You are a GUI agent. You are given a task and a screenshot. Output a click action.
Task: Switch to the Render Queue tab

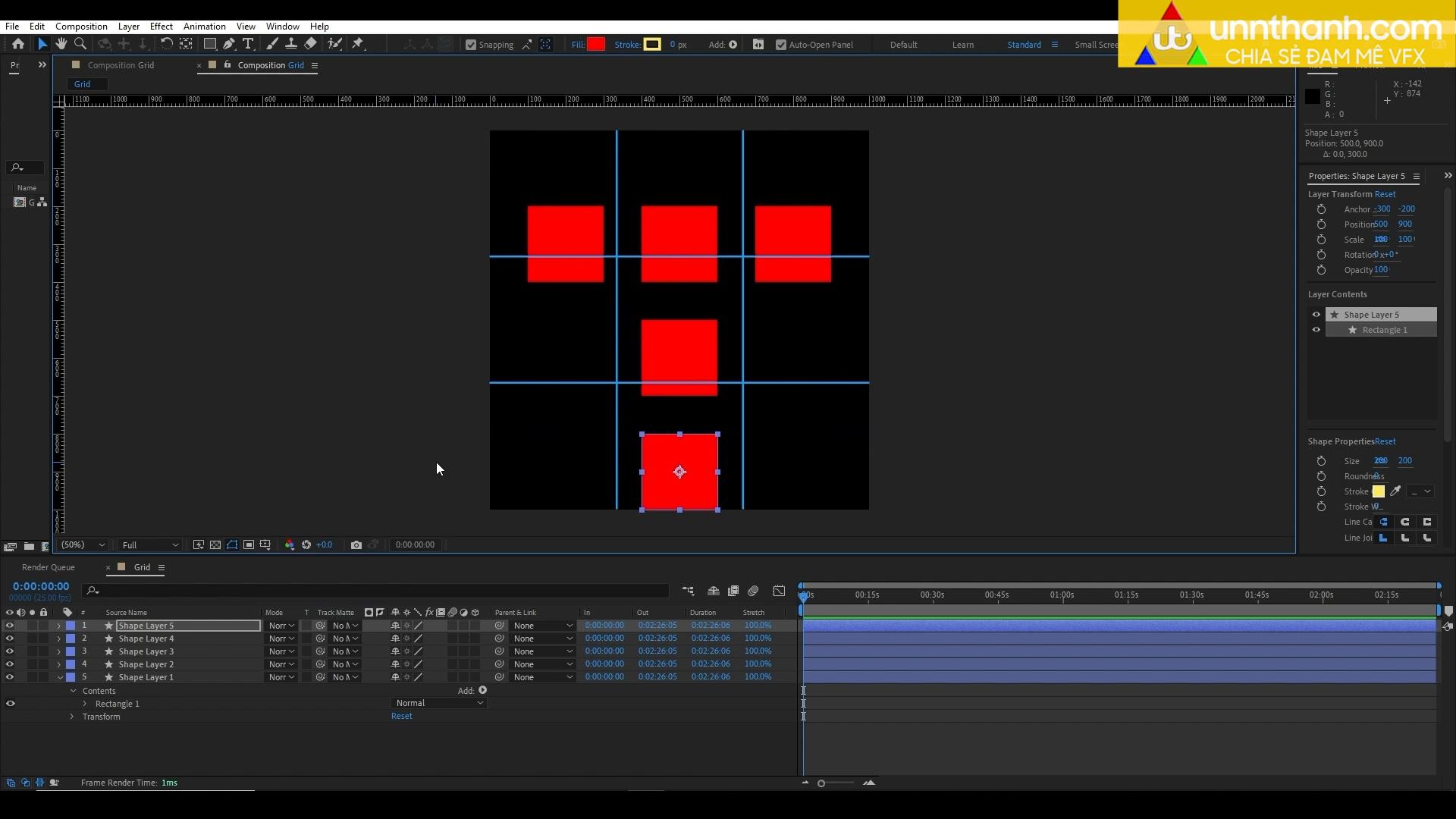tap(49, 567)
